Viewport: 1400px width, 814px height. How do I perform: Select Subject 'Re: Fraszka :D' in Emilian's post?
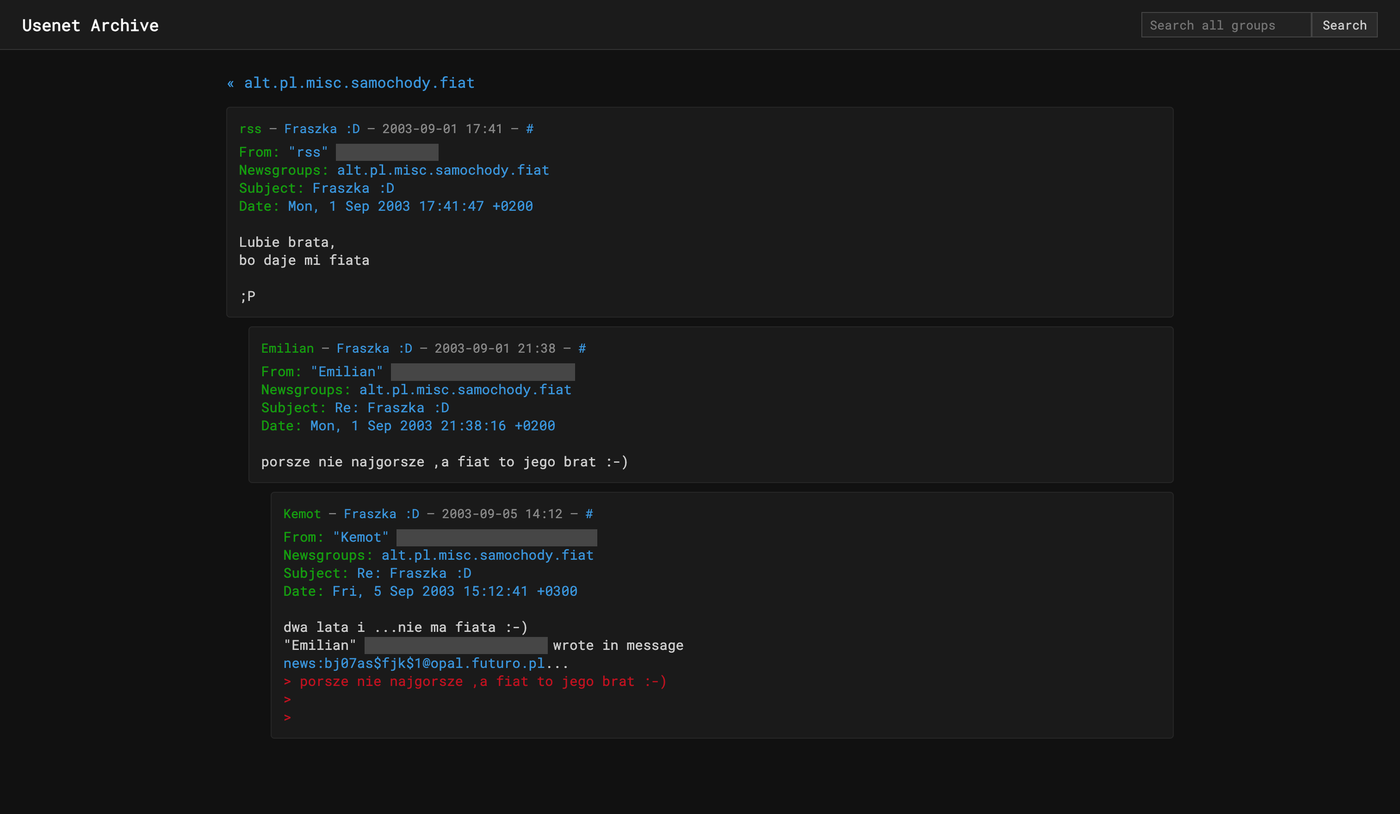392,408
